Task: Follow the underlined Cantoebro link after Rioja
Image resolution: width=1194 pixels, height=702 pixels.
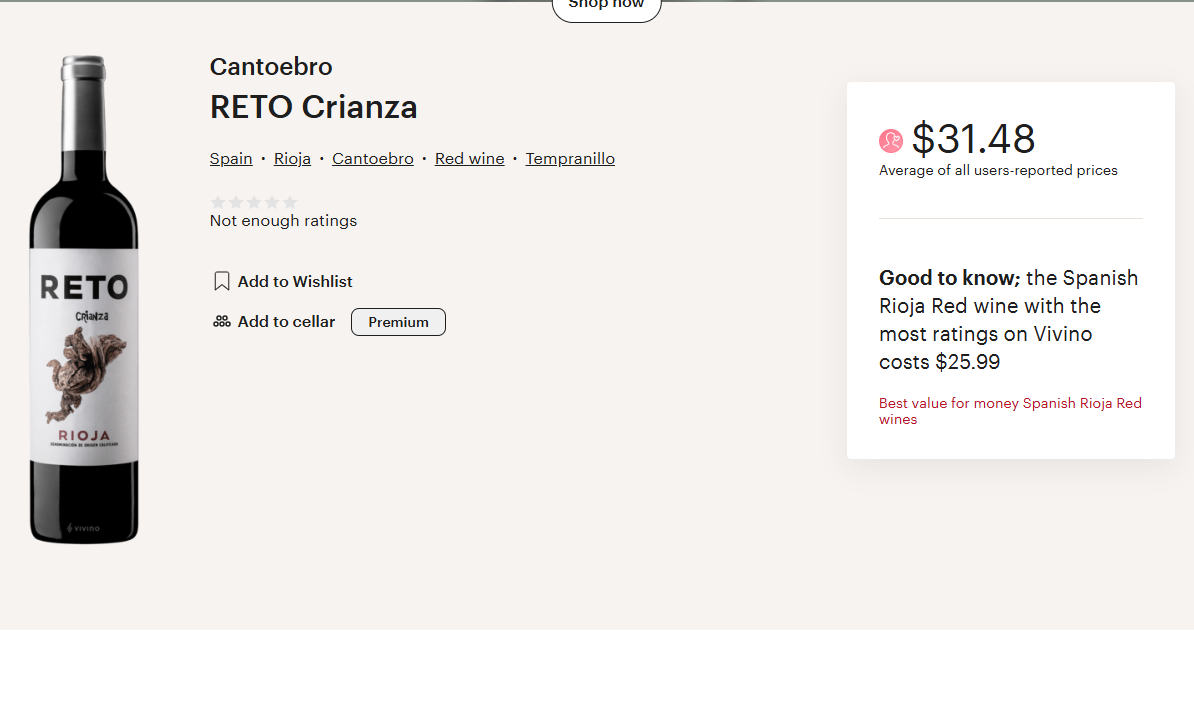Action: tap(373, 159)
